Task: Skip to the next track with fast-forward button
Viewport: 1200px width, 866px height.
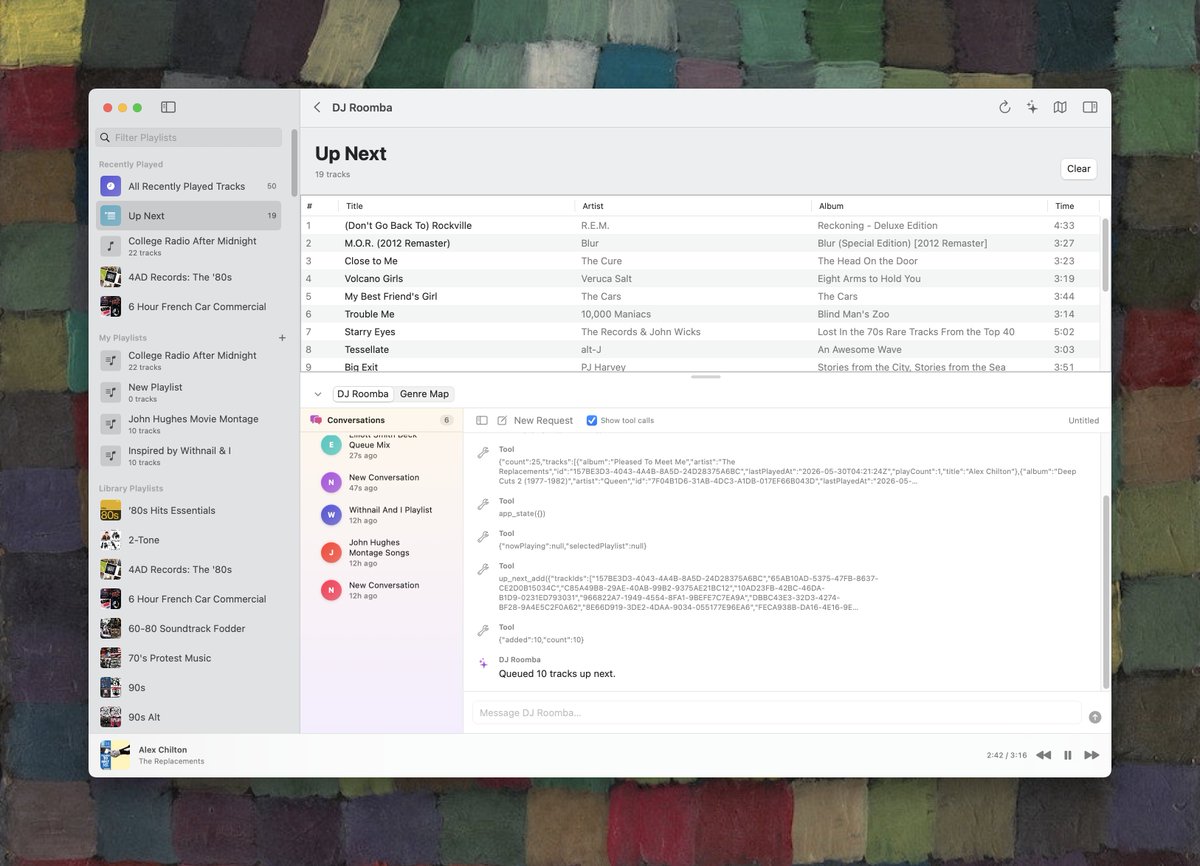Action: click(x=1092, y=755)
